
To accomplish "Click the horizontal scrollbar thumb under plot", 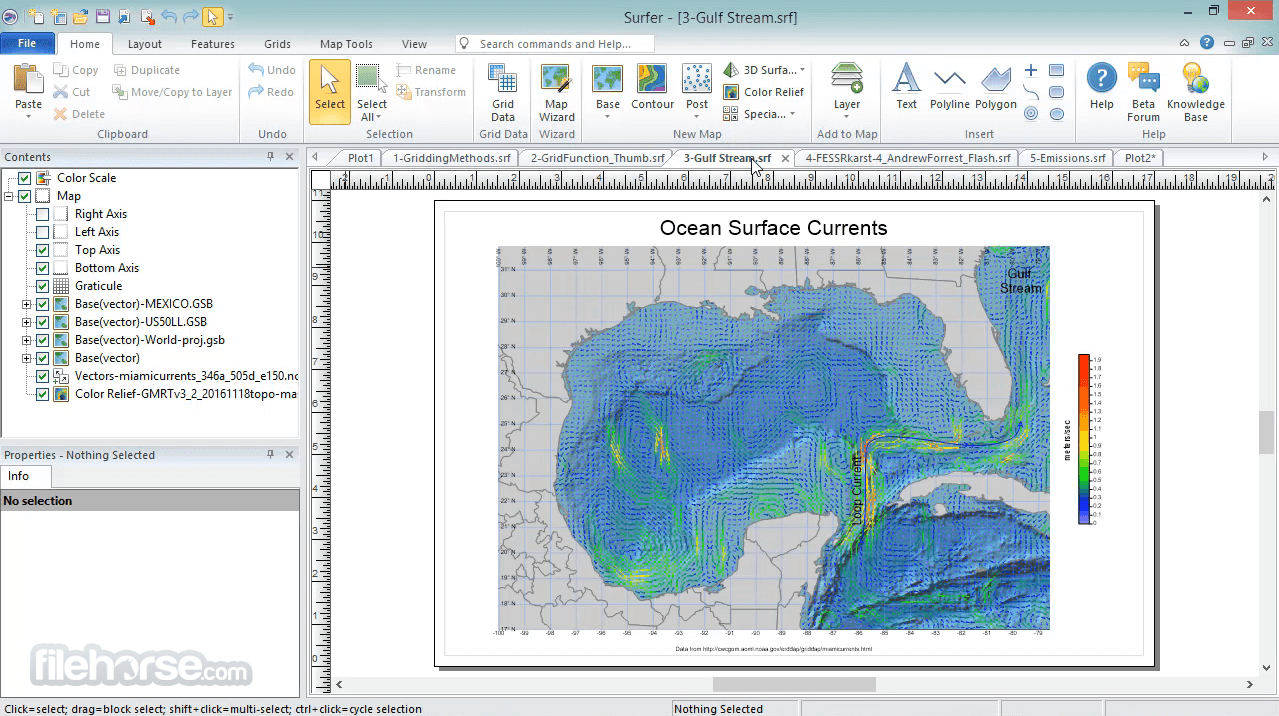I will (794, 684).
